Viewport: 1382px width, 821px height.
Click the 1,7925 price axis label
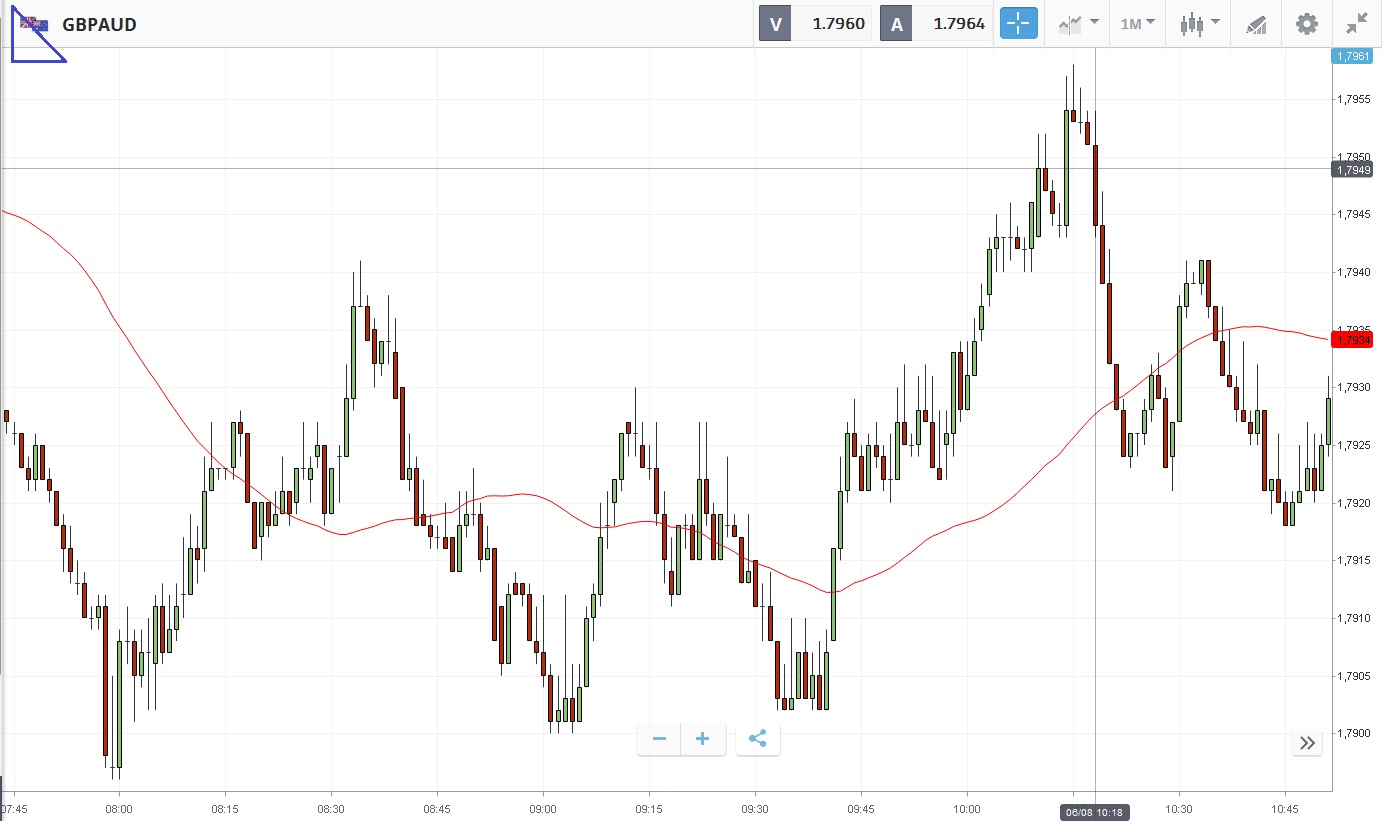[1353, 445]
